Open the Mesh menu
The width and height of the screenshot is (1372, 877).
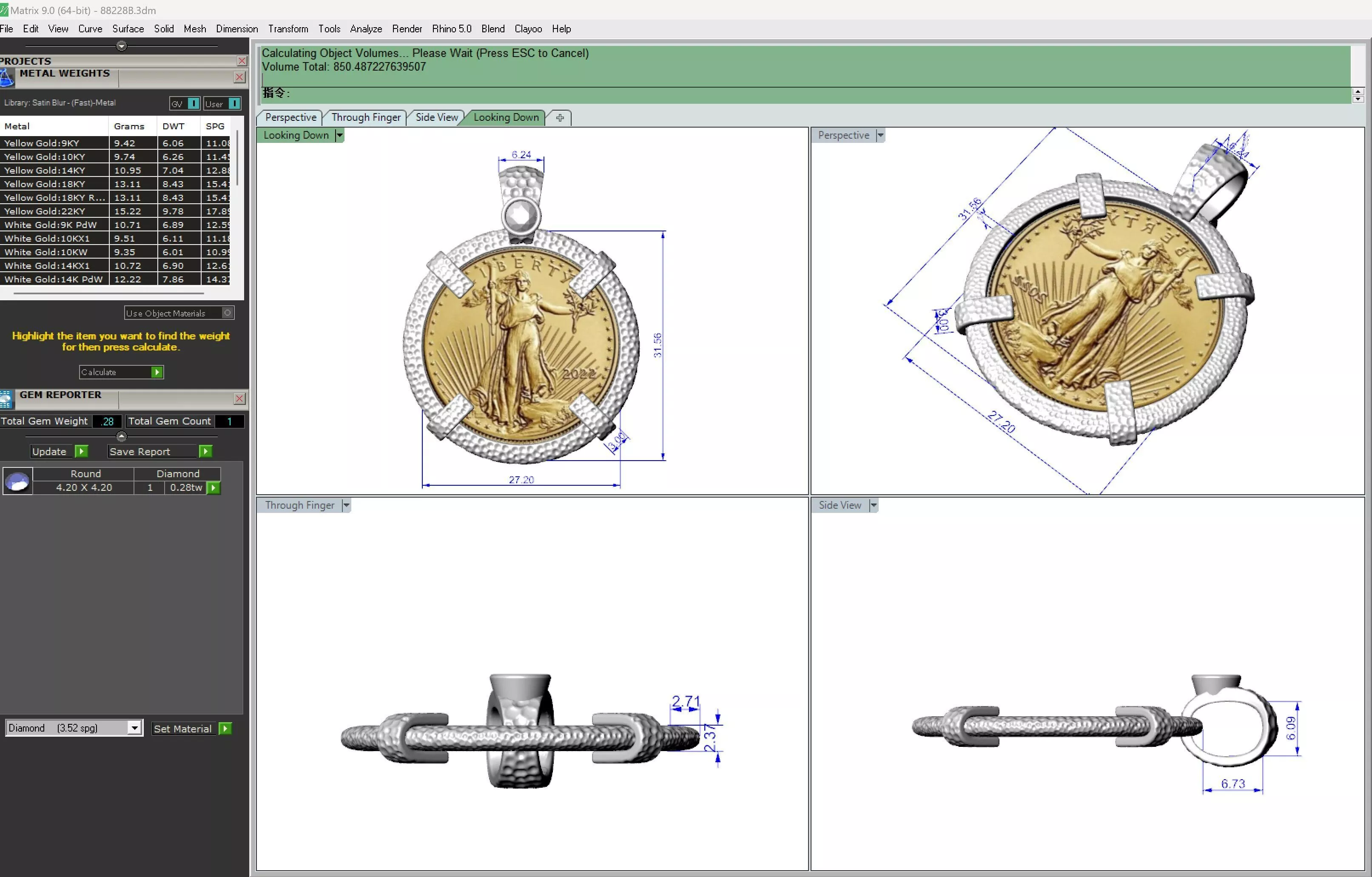pos(195,29)
